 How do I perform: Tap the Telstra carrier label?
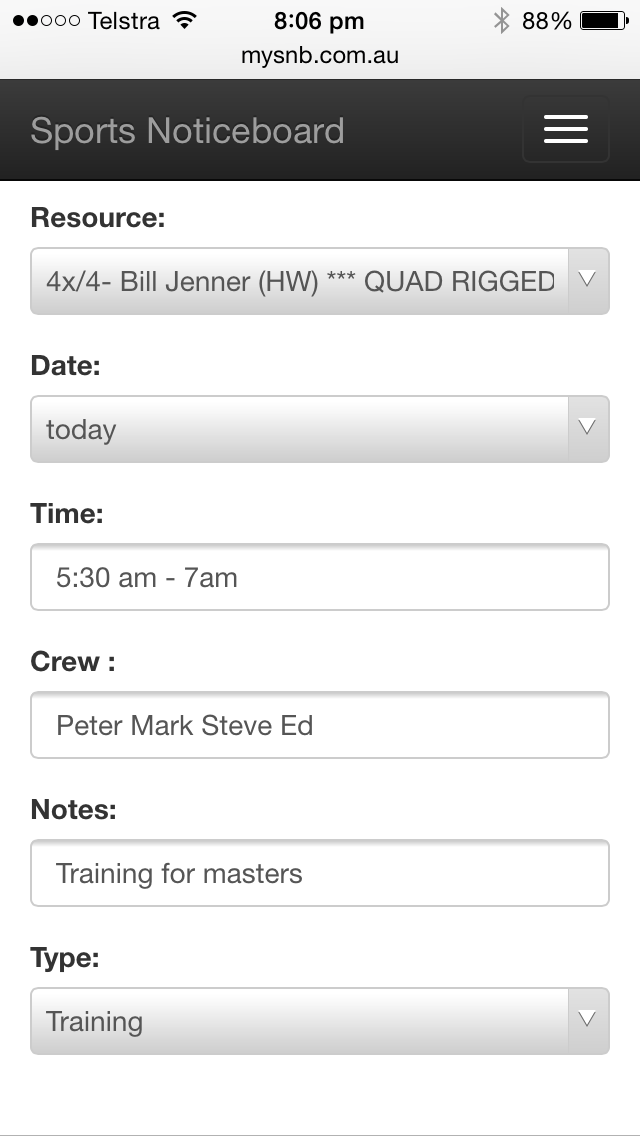click(x=124, y=20)
